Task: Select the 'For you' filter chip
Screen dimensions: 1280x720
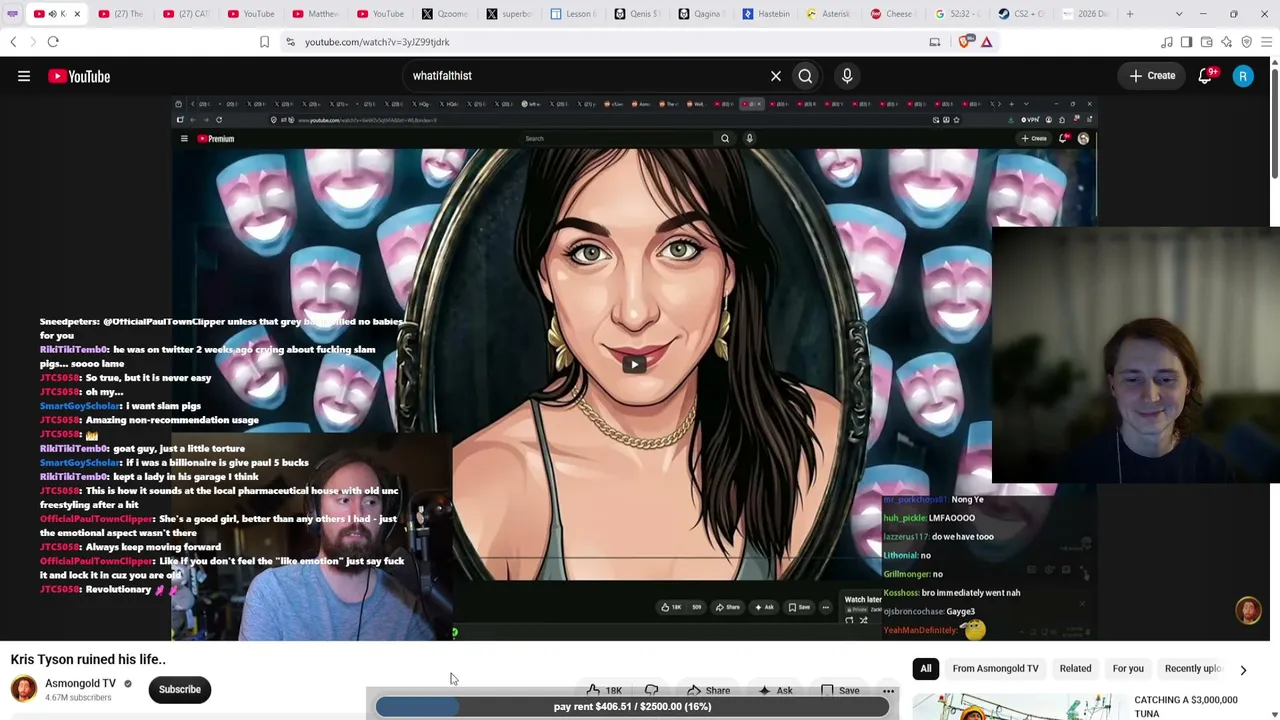Action: point(1128,669)
